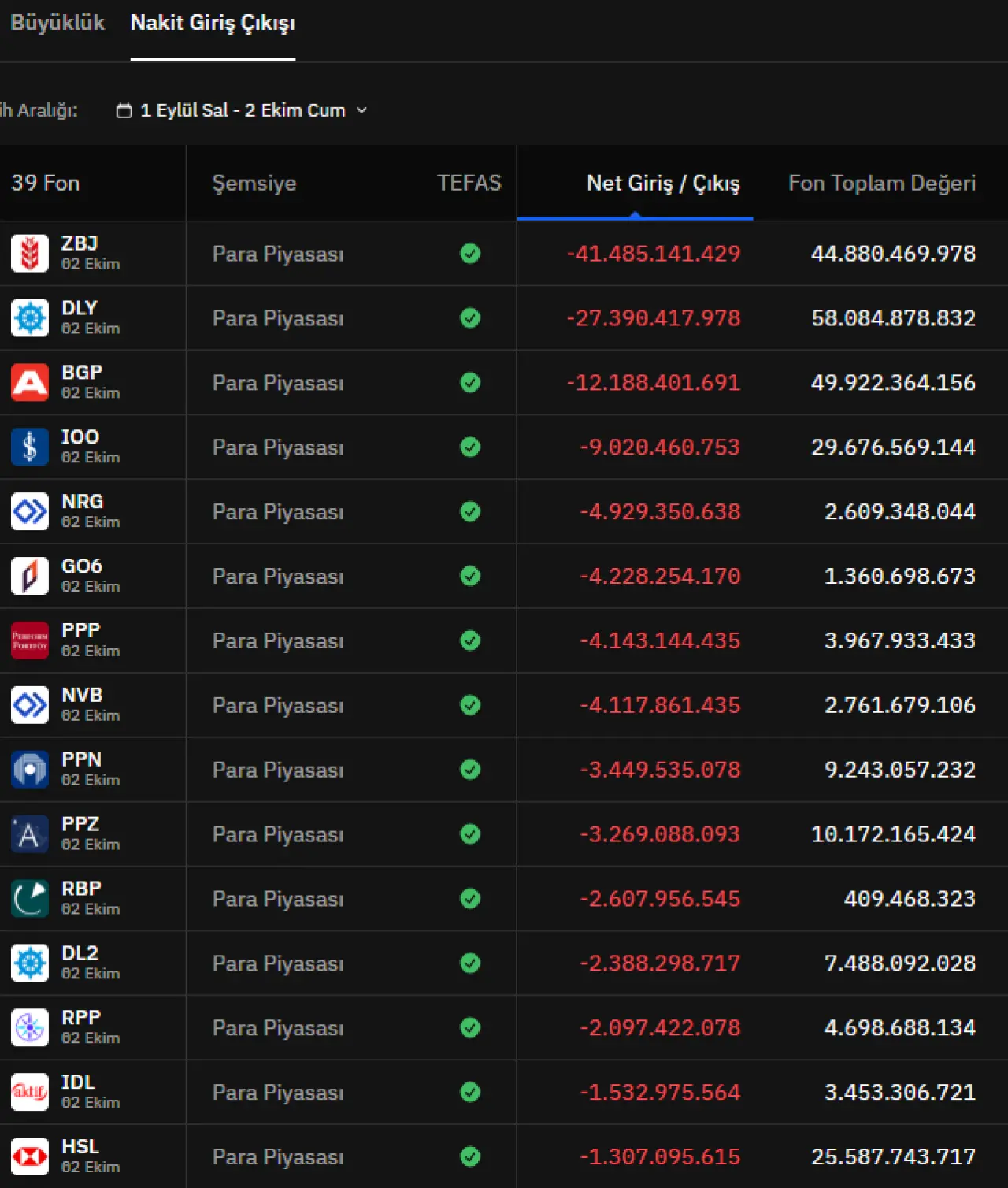Open the PPZ fund name link
Image resolution: width=1008 pixels, height=1188 pixels.
pyautogui.click(x=80, y=824)
